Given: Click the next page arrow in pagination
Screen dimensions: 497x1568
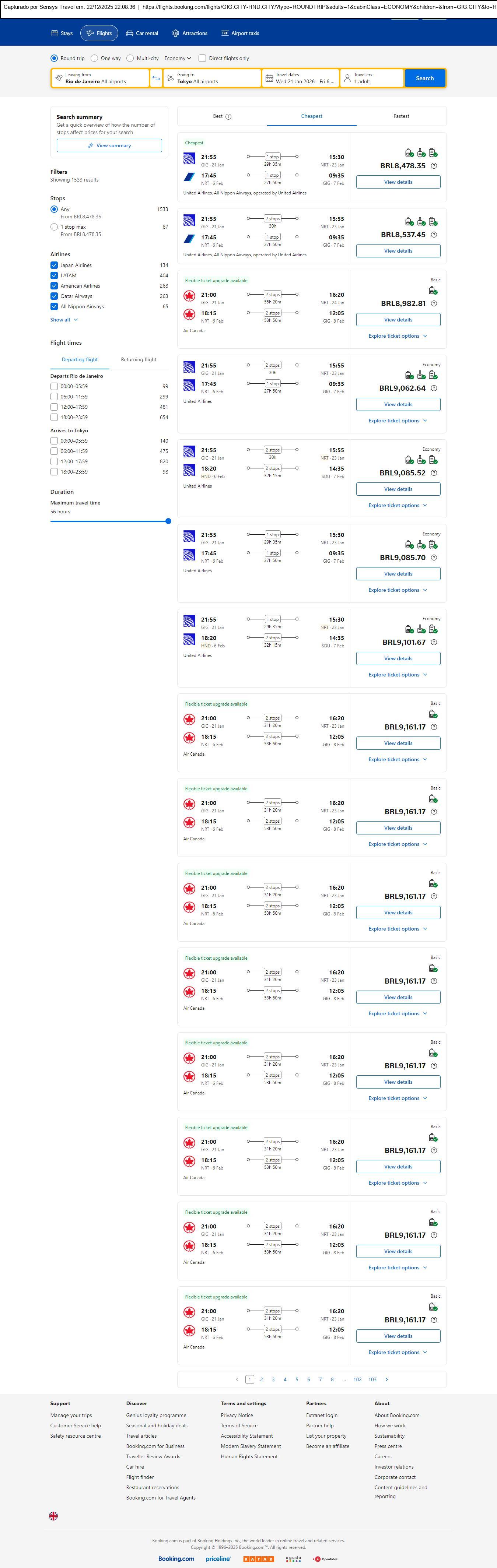Looking at the screenshot, I should coord(387,1379).
